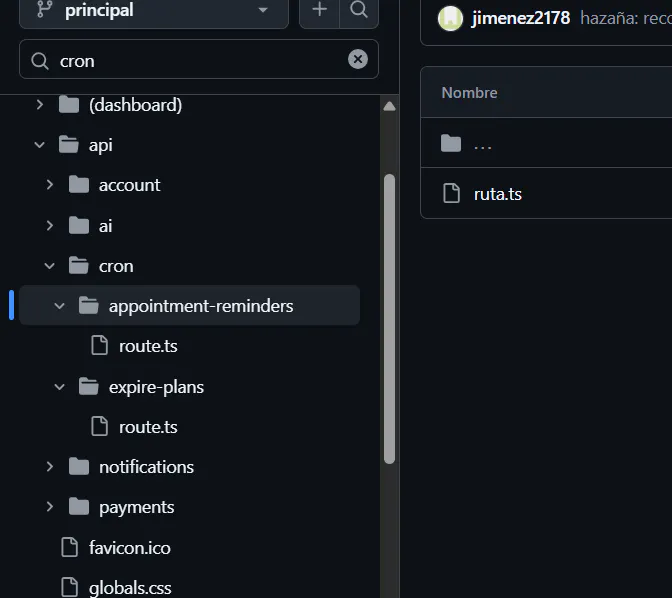The image size is (672, 598).
Task: Click the scroll up arrow of file tree
Action: click(x=389, y=106)
